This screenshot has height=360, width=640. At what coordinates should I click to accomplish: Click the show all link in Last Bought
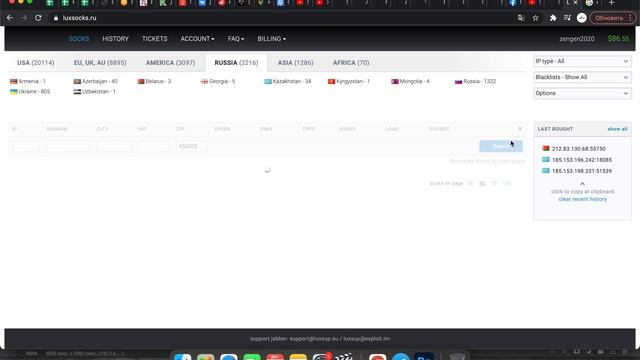617,129
